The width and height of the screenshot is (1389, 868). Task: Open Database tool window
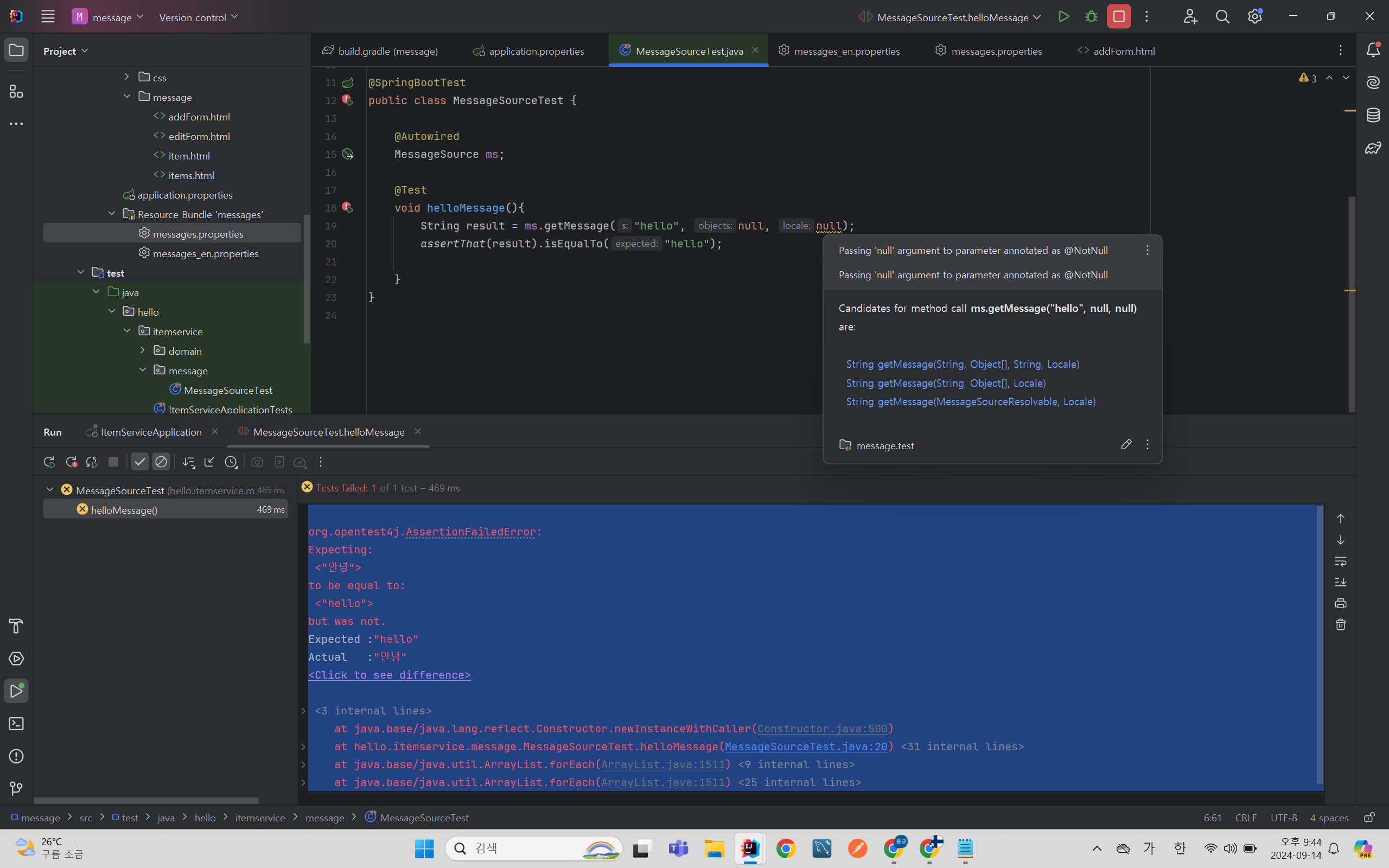click(1373, 115)
